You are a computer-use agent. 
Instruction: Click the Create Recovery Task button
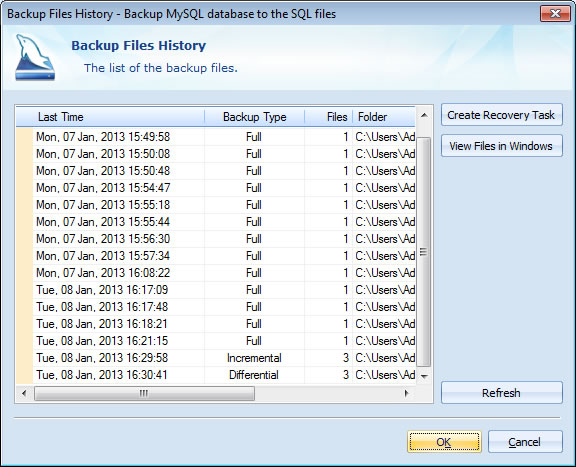[x=501, y=115]
